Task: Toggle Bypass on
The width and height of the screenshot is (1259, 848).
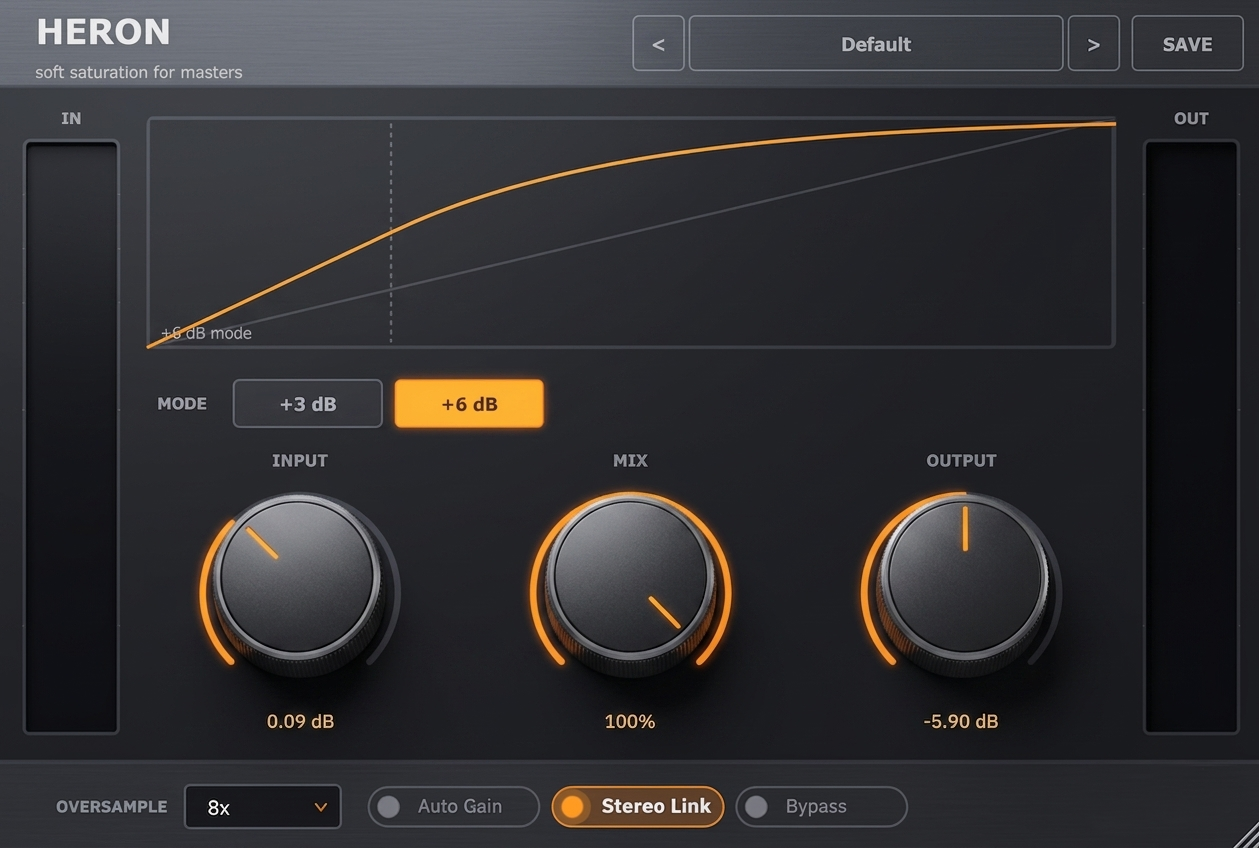Action: click(822, 806)
